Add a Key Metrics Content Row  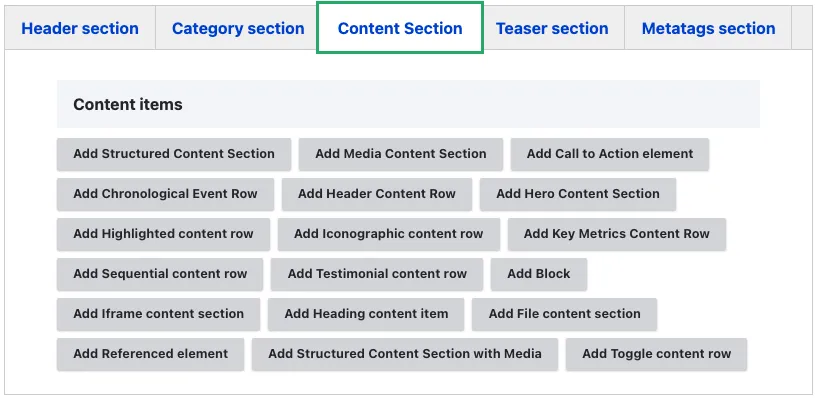pos(616,234)
